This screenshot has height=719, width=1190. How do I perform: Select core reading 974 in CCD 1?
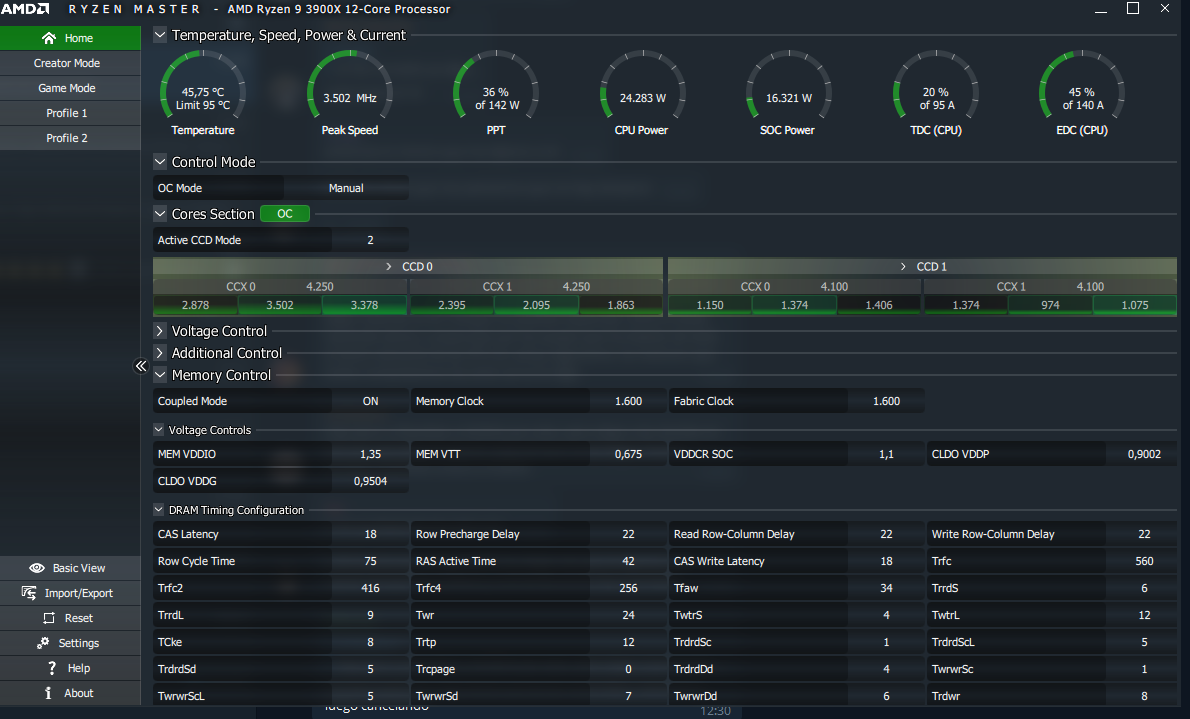(x=1050, y=305)
